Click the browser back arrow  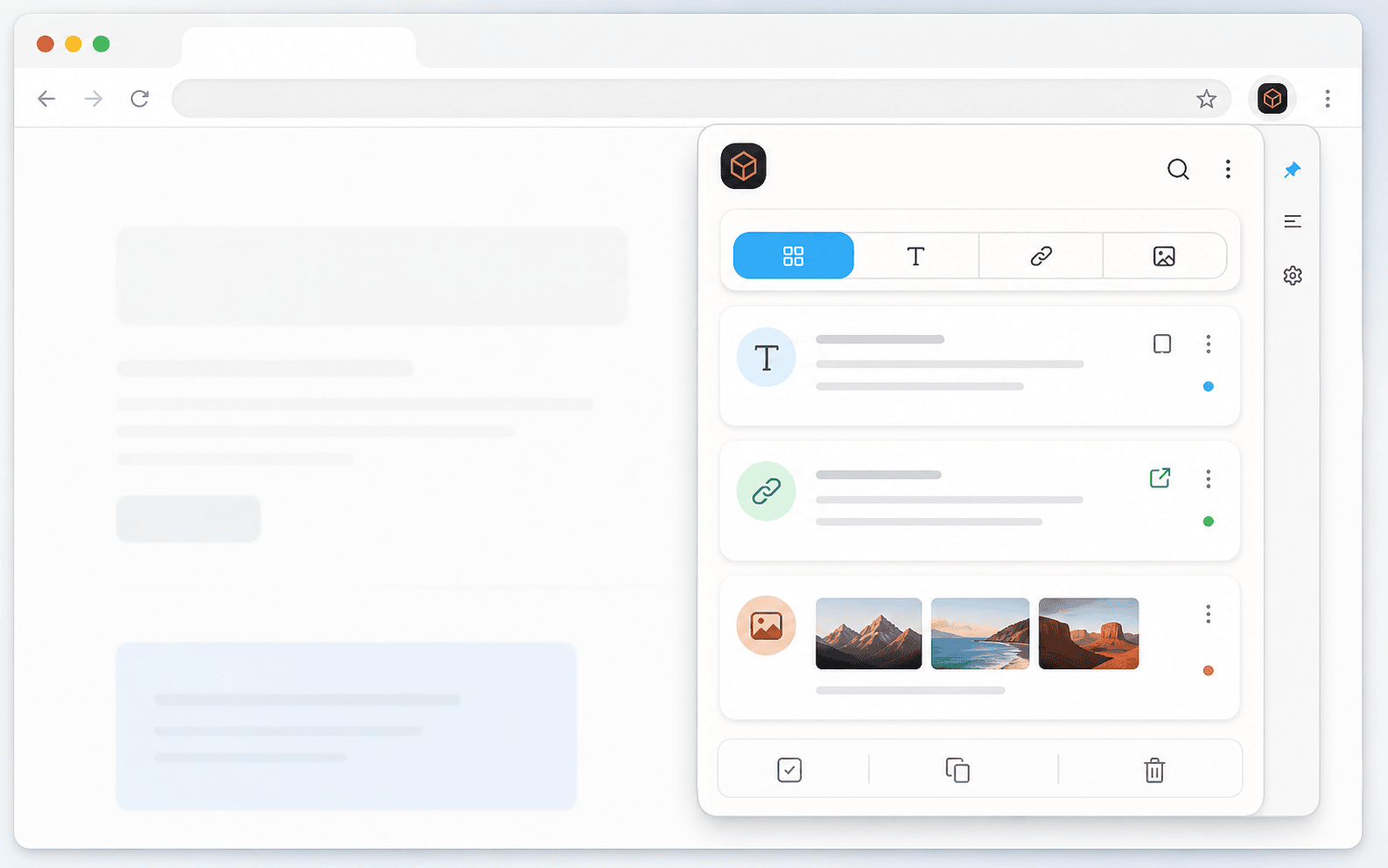(x=46, y=99)
